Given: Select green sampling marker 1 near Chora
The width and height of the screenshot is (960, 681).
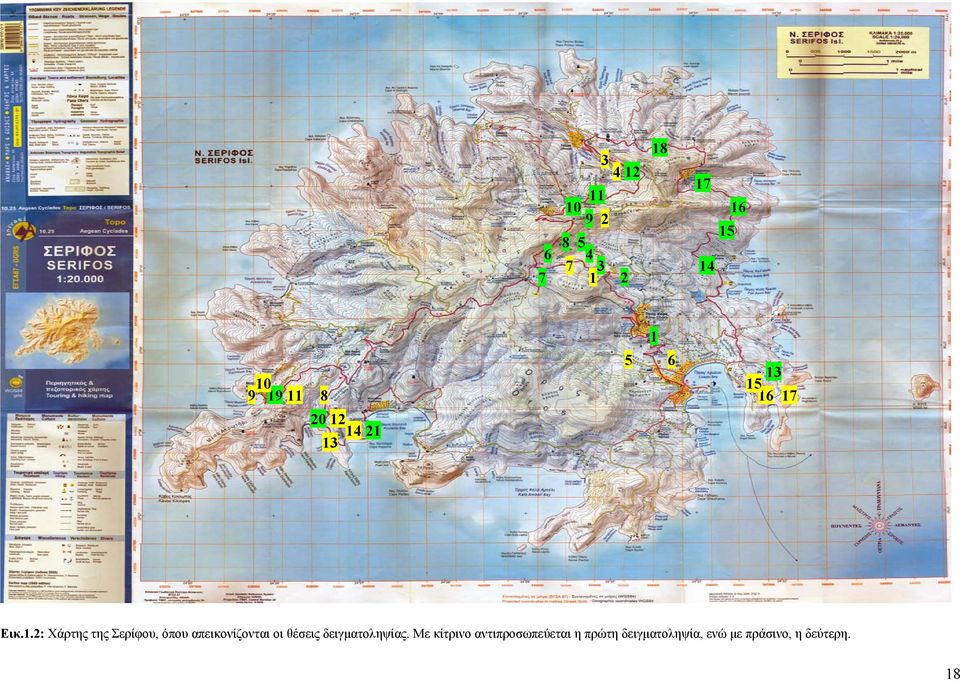Looking at the screenshot, I should [x=653, y=336].
